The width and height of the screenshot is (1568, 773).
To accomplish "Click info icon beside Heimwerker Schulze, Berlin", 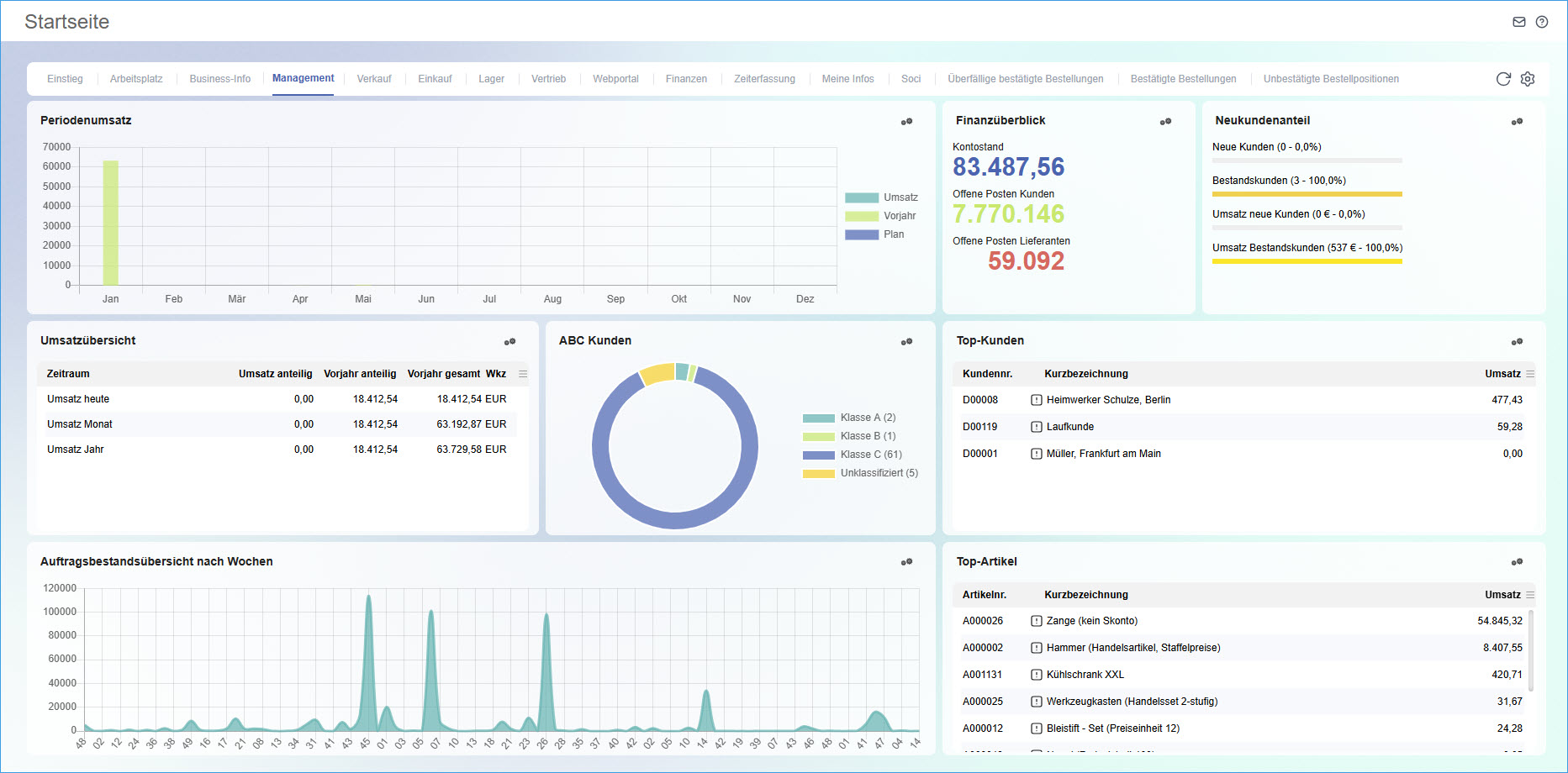I will coord(1036,400).
